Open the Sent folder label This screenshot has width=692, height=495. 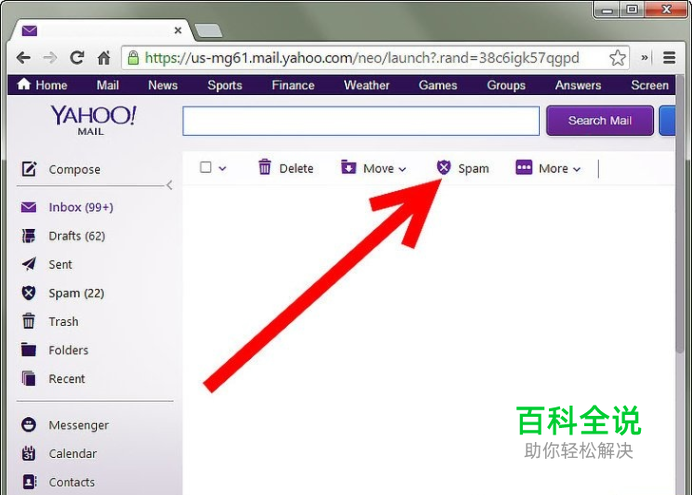click(x=60, y=265)
